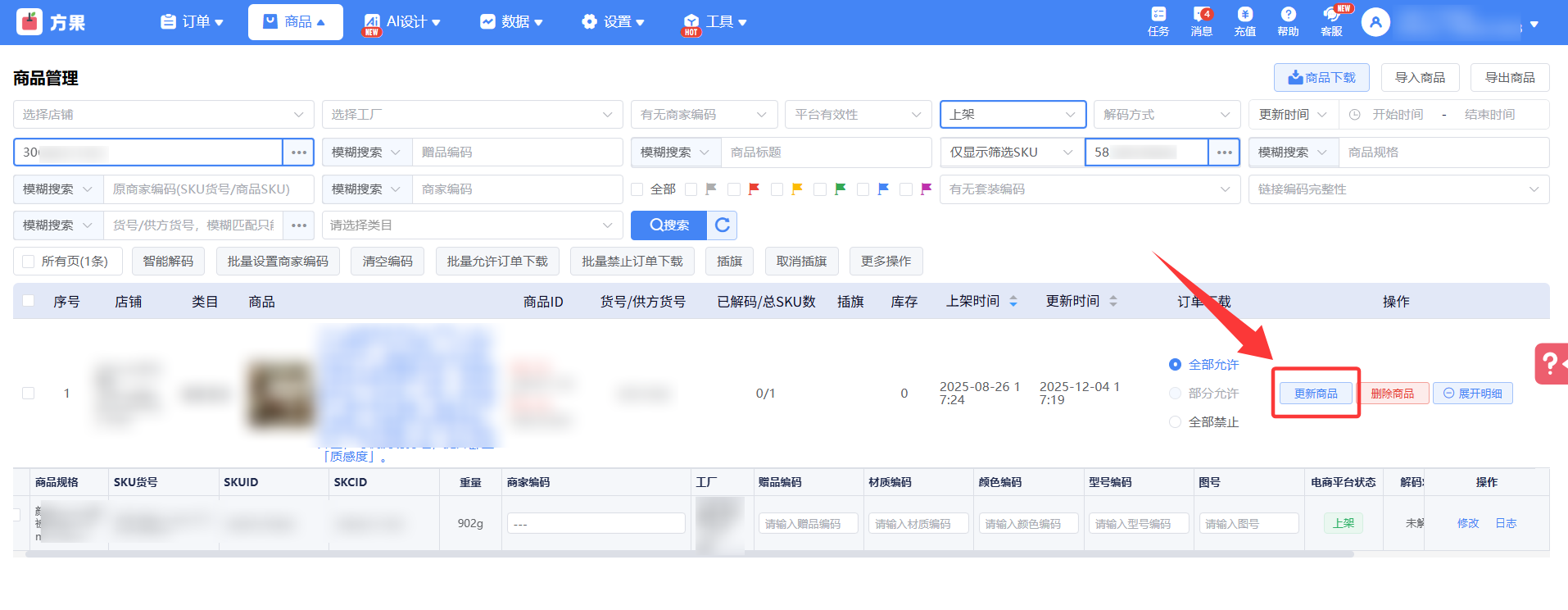Open 客服 customer service chat
This screenshot has width=1568, height=610.
click(x=1331, y=21)
